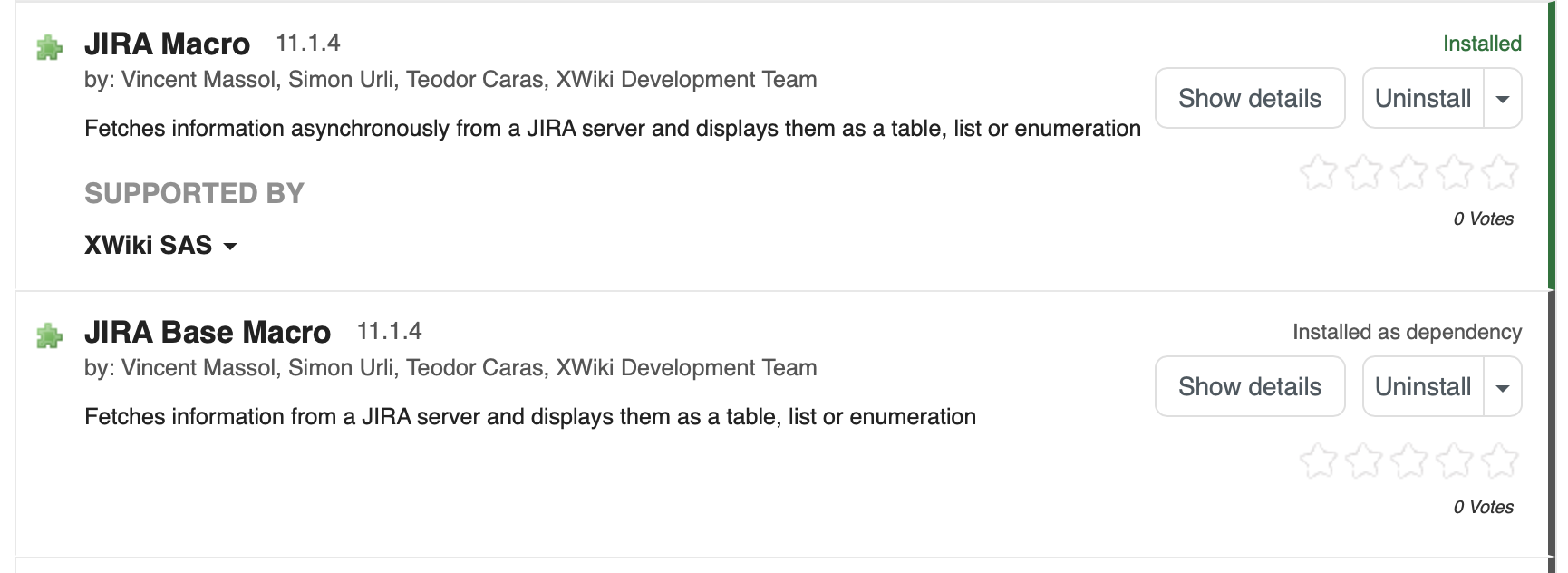Rate JIRA Macro five stars

coord(1500,172)
